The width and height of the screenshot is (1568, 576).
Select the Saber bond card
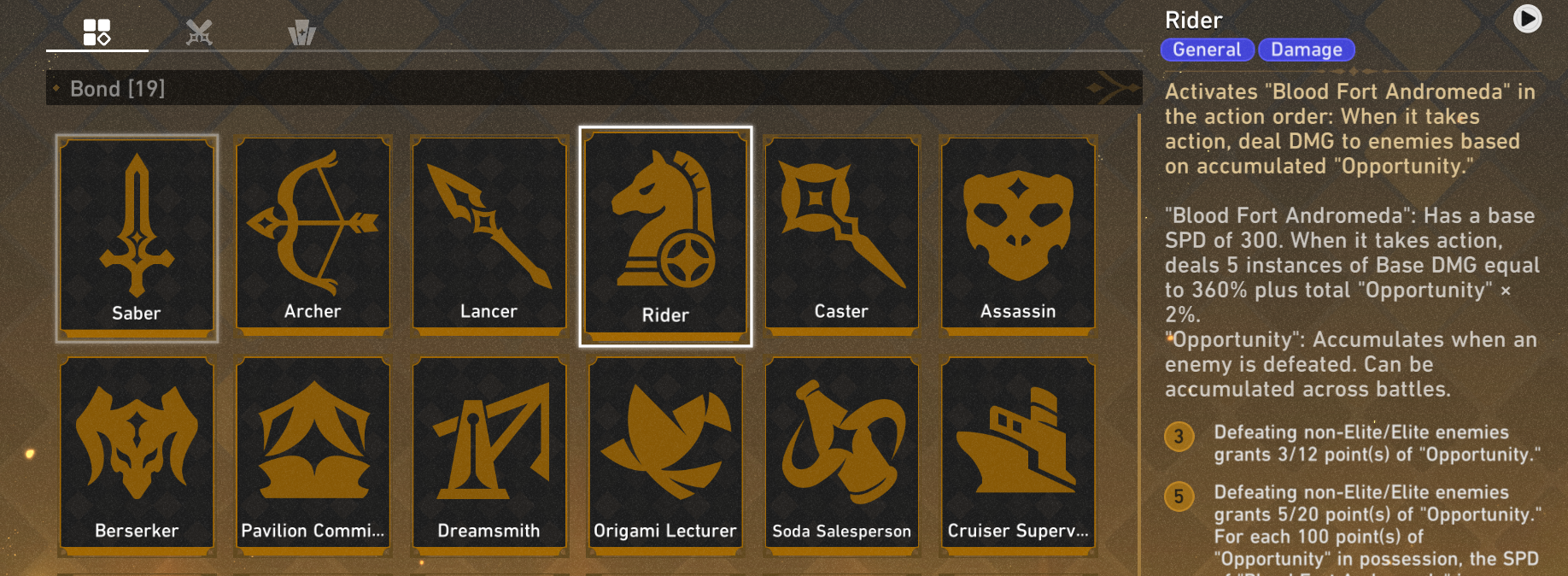point(137,238)
